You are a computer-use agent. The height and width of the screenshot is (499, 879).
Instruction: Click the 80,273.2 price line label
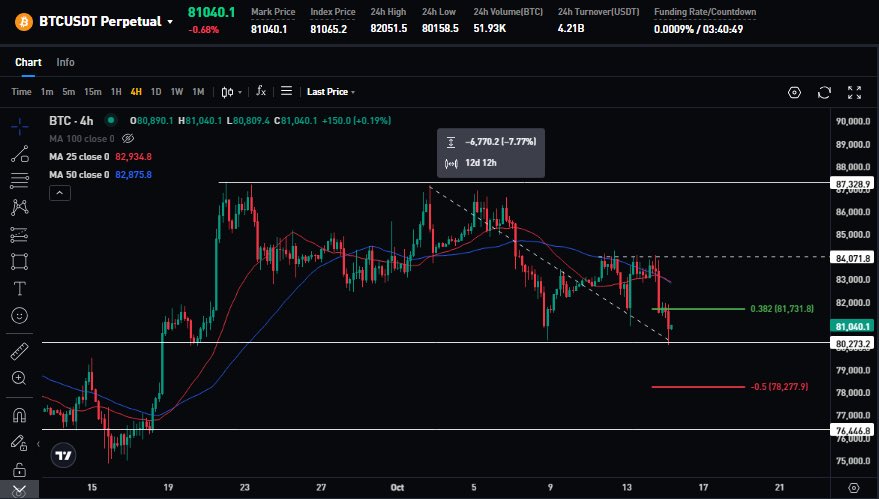(x=853, y=344)
